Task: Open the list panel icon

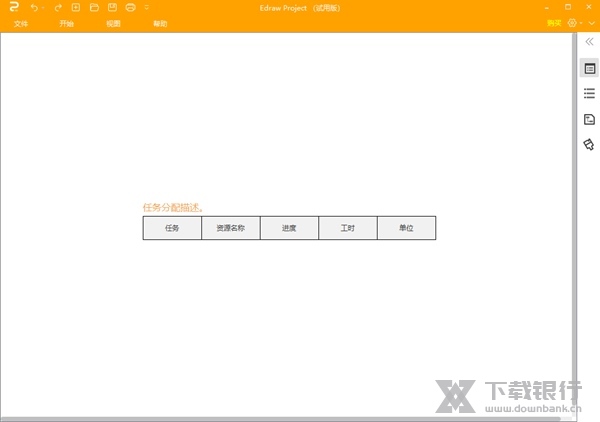Action: click(x=589, y=93)
